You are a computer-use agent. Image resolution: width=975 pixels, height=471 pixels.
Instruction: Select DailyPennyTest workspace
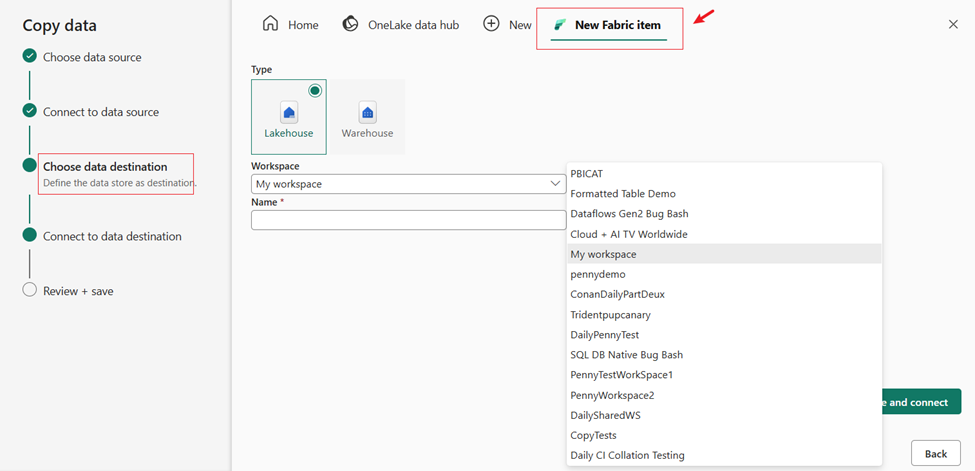click(x=724, y=334)
